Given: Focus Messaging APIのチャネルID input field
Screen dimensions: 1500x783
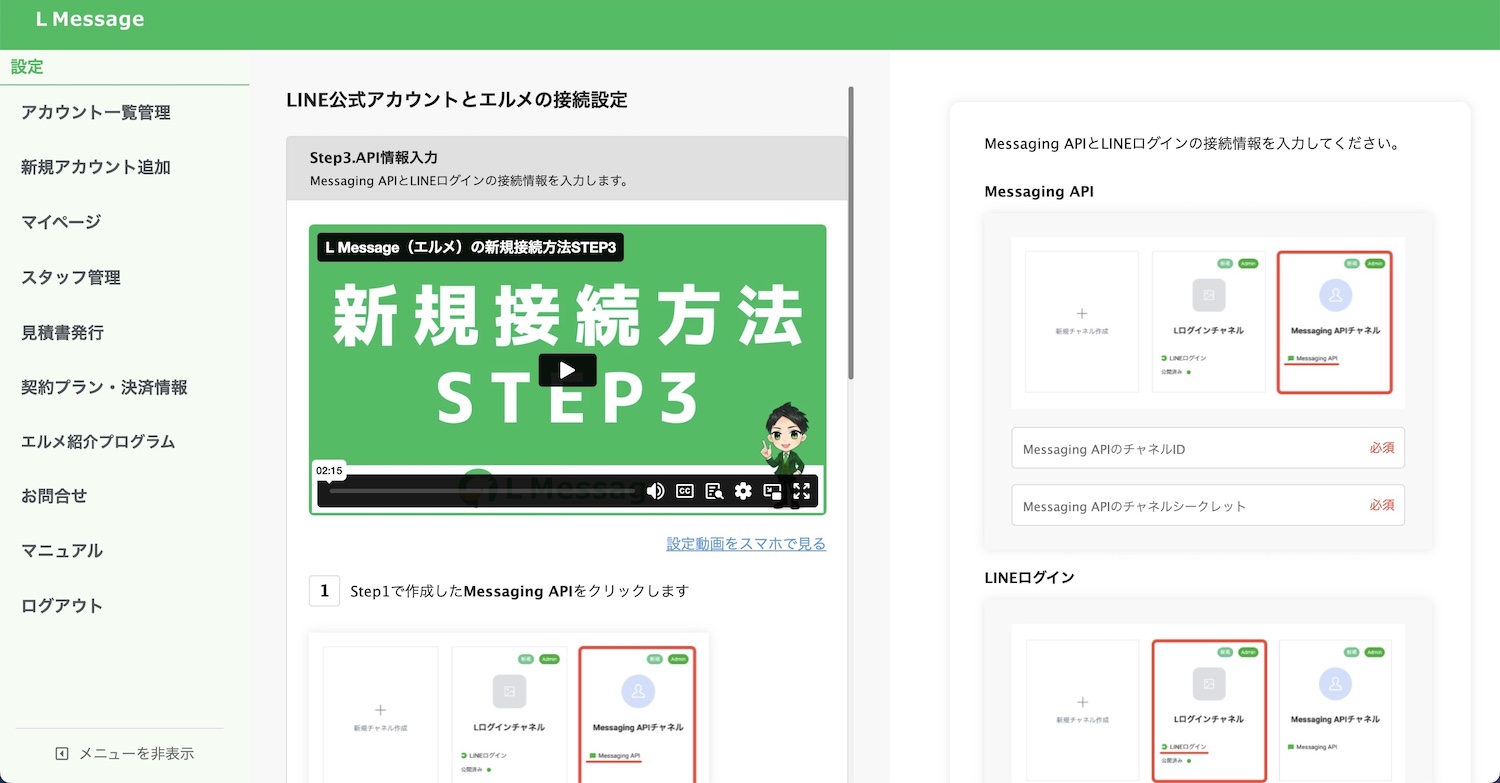Looking at the screenshot, I should 1208,448.
